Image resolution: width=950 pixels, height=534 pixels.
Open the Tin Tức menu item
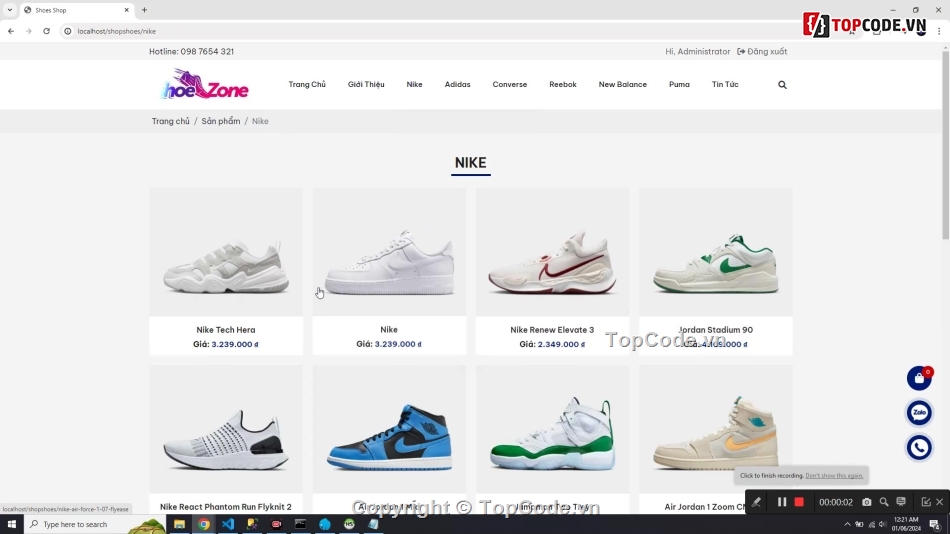725,85
